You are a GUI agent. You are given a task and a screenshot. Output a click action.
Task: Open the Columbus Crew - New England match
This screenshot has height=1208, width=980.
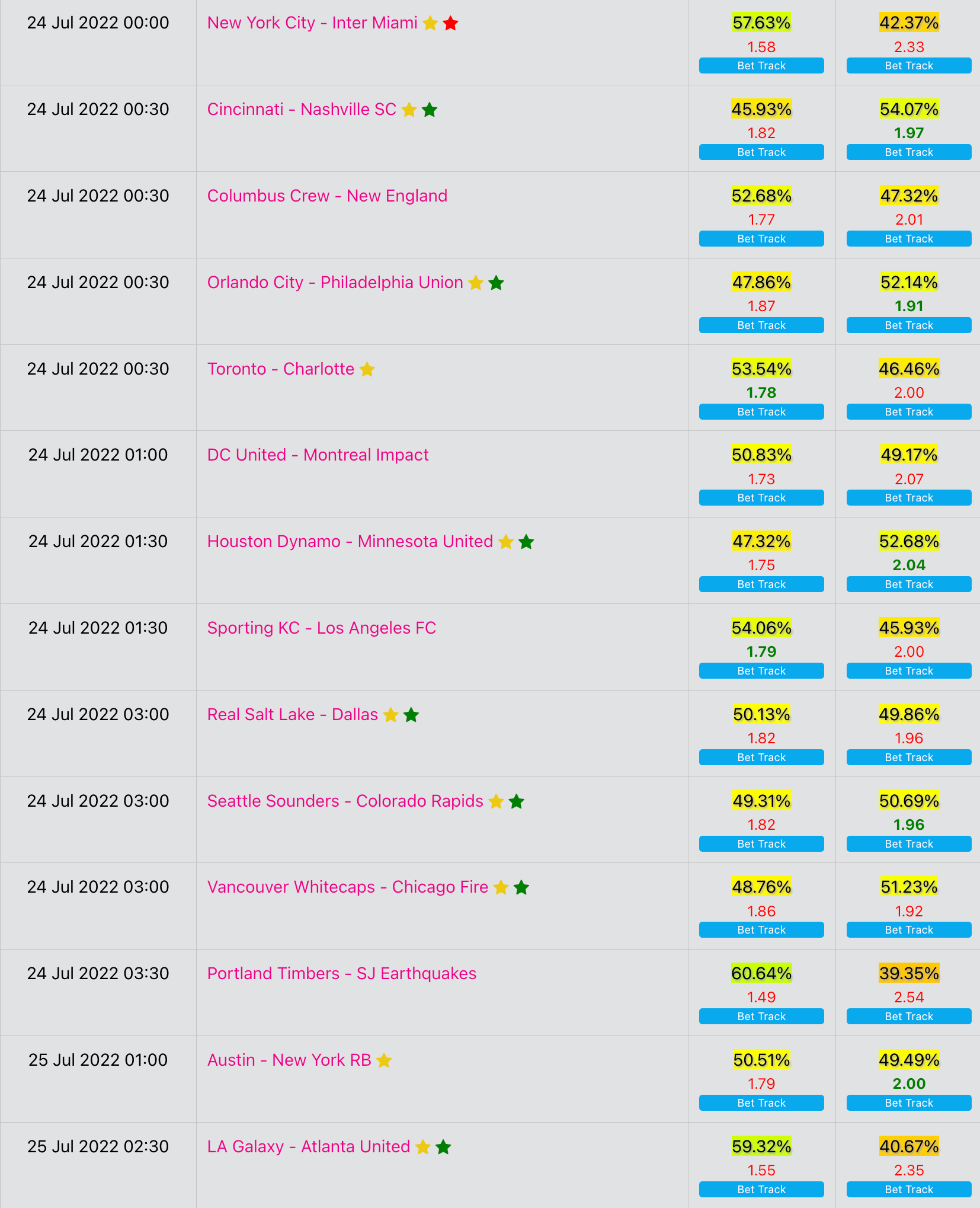(327, 196)
